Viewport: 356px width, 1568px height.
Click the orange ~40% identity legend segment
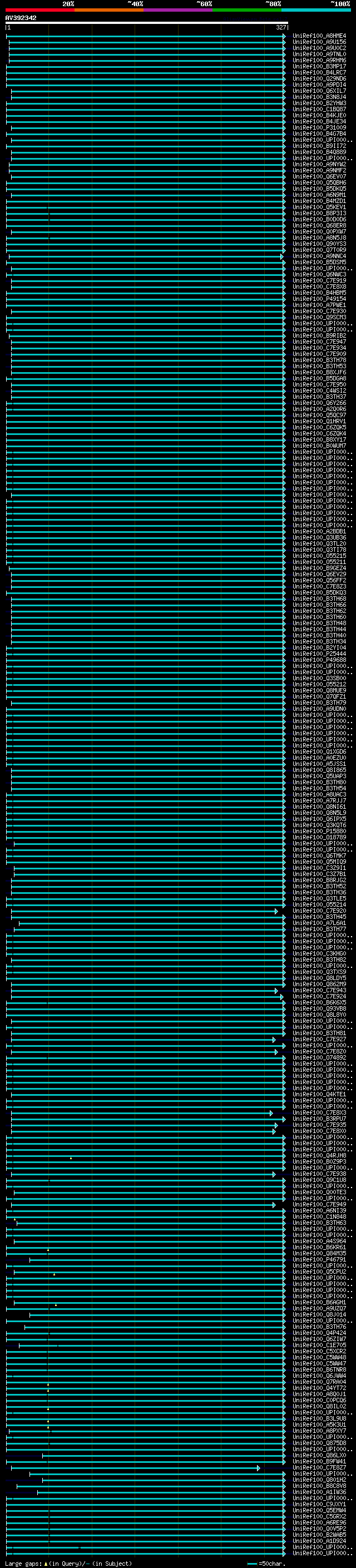click(110, 10)
